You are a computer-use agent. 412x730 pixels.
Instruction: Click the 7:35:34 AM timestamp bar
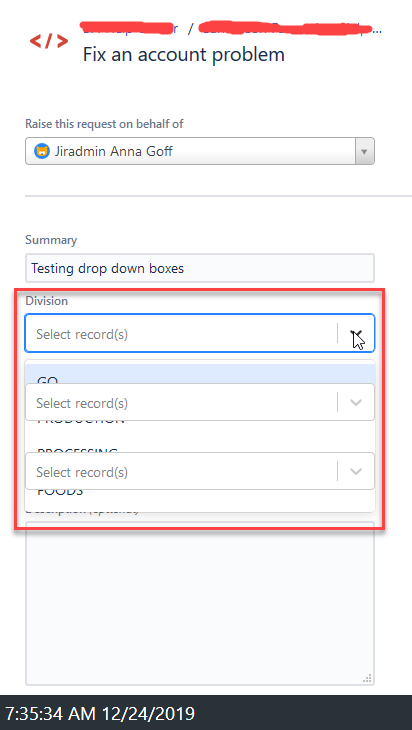pyautogui.click(x=206, y=713)
